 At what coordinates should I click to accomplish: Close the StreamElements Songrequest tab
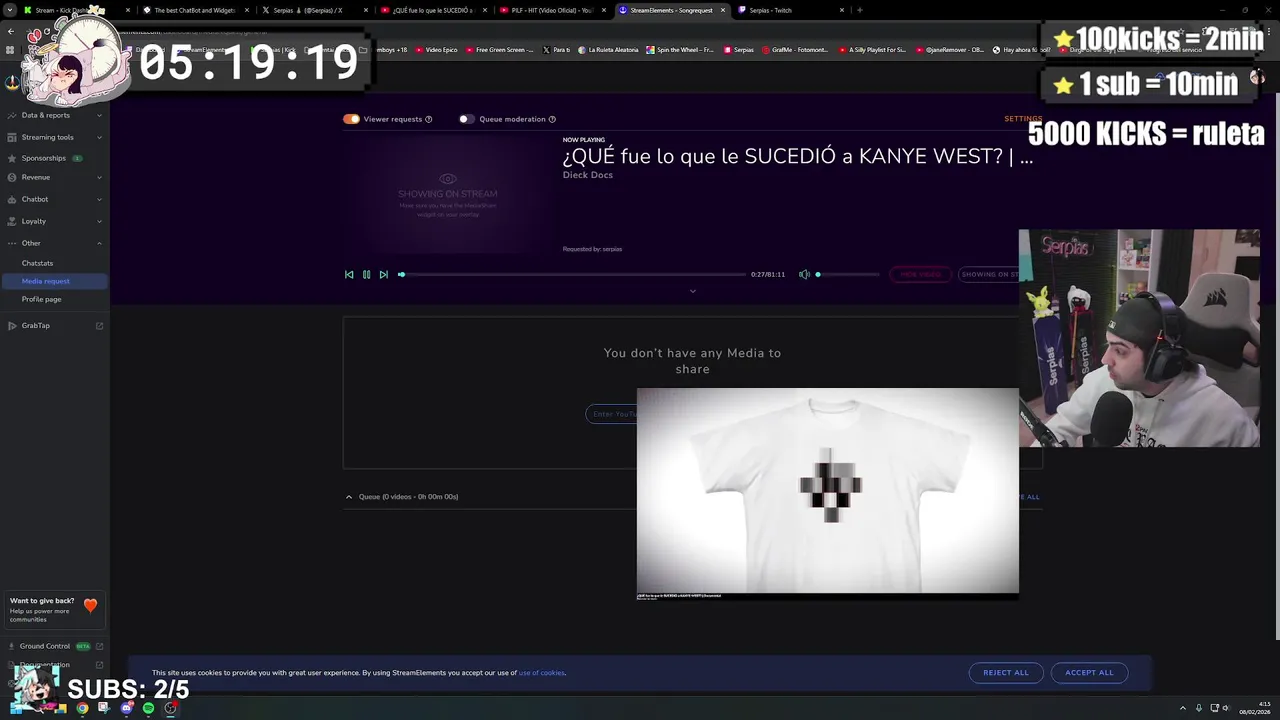[723, 10]
